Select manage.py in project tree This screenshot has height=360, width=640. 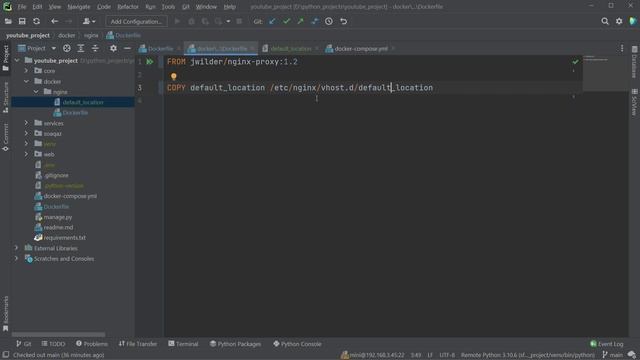pos(58,217)
